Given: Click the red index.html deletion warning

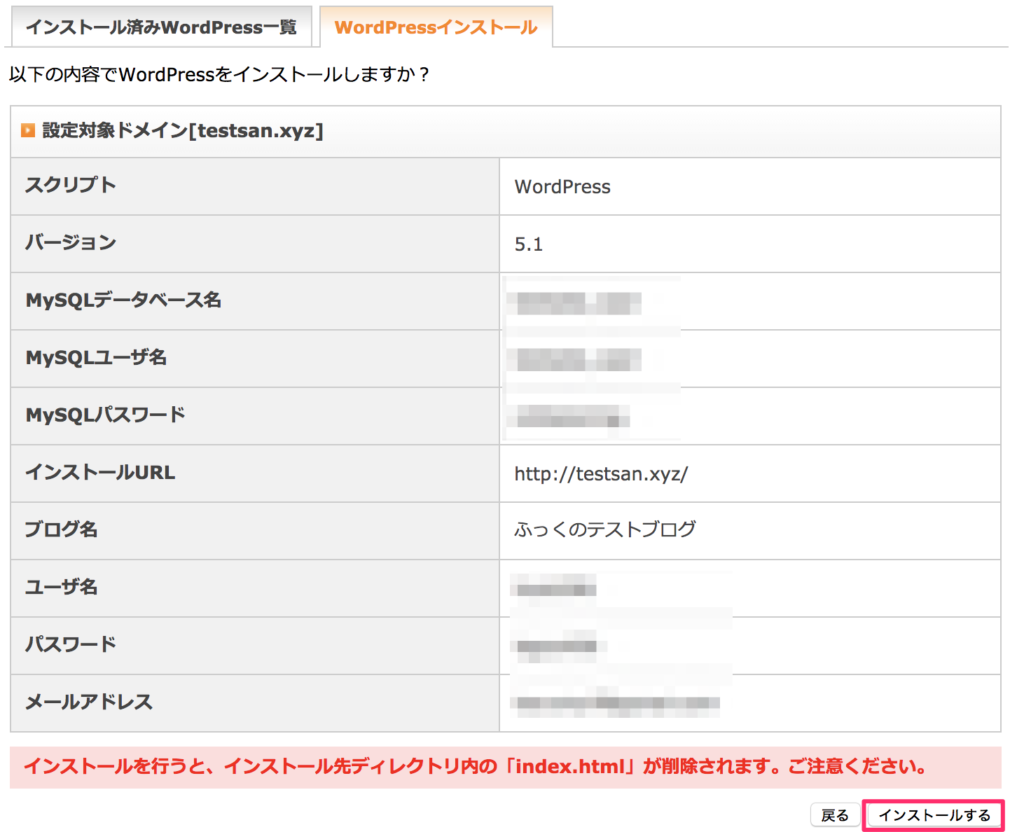Looking at the screenshot, I should [x=505, y=767].
